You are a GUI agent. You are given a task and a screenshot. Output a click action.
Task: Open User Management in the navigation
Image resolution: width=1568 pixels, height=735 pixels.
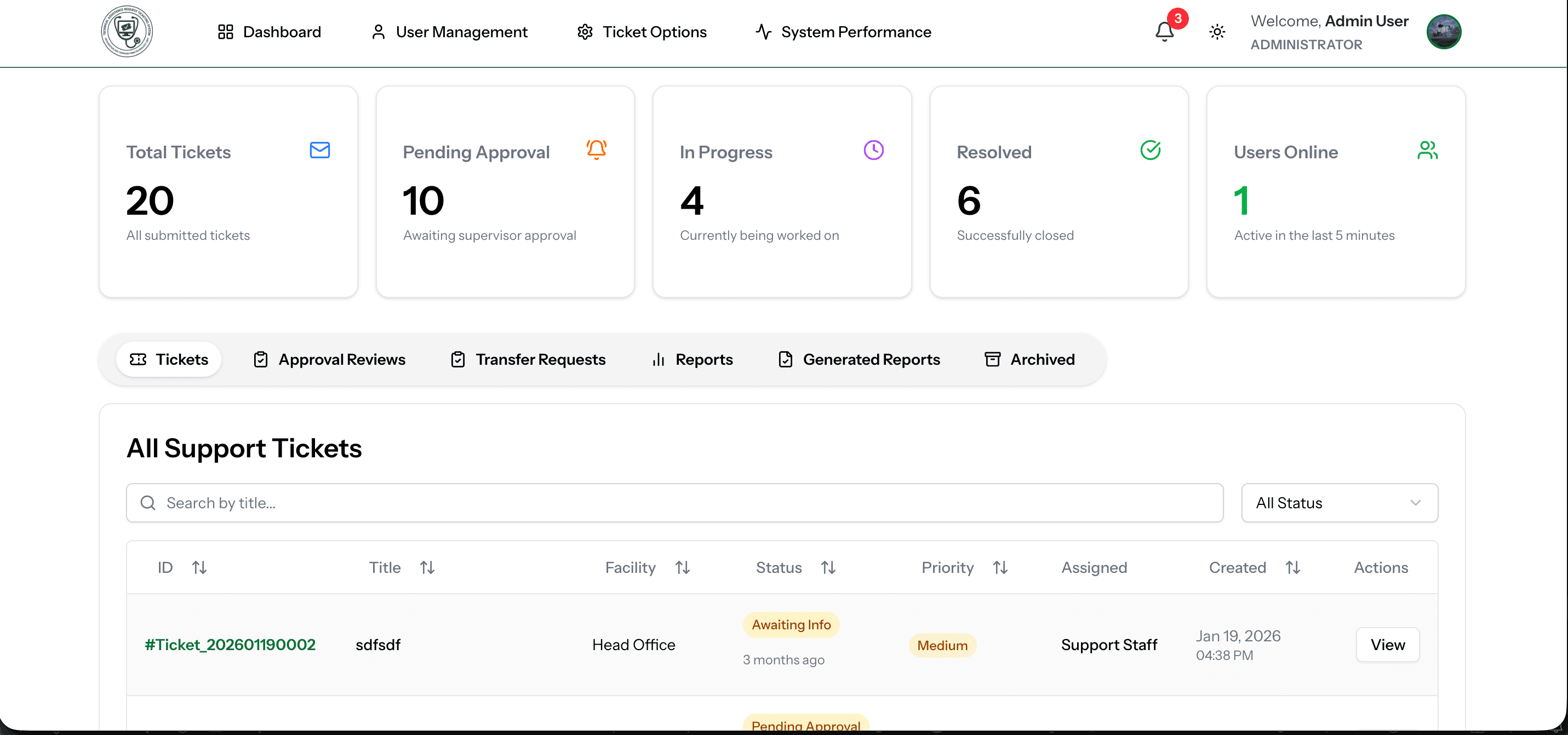[x=449, y=32]
